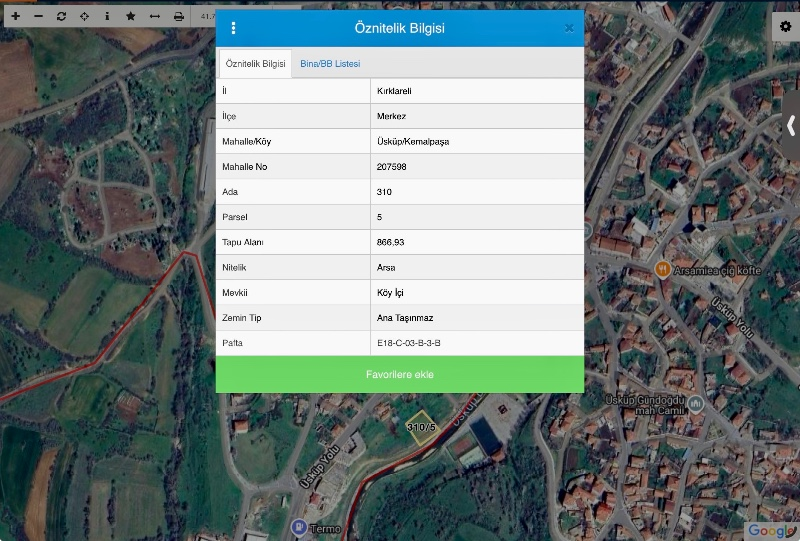Select the Merkez value cell

(477, 116)
